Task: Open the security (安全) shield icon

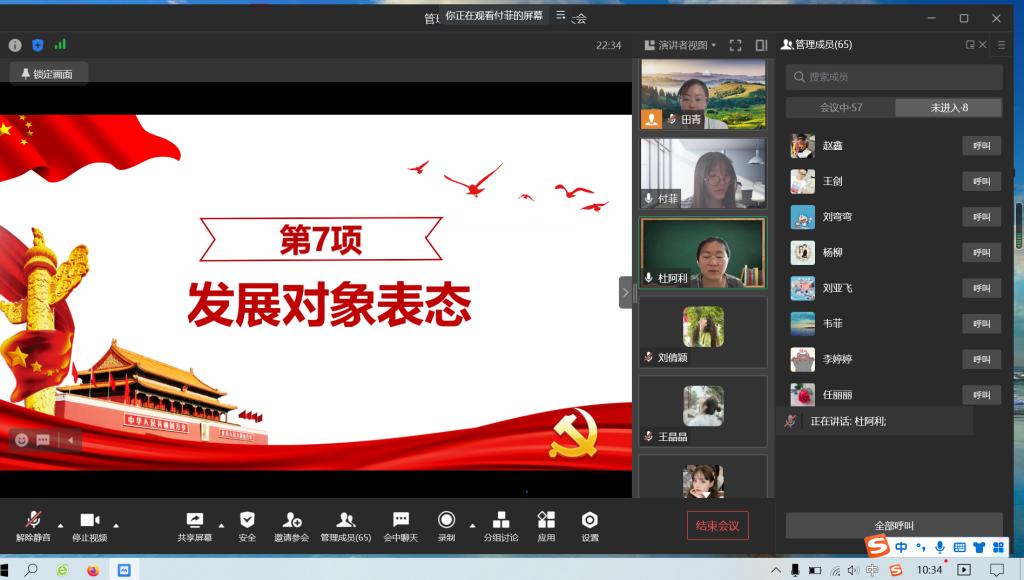Action: point(247,525)
